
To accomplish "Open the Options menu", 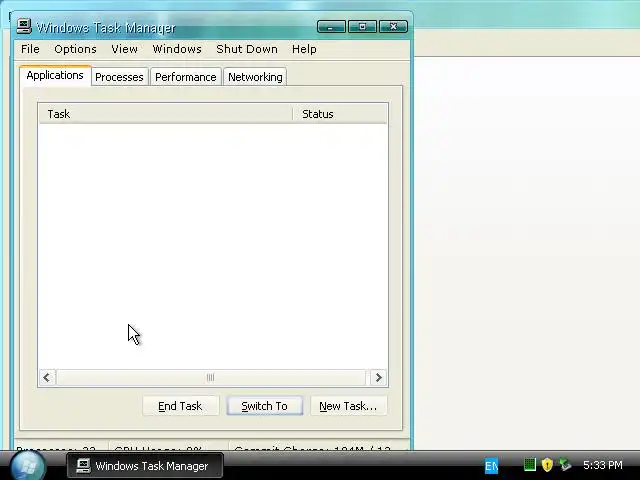I will tap(75, 49).
